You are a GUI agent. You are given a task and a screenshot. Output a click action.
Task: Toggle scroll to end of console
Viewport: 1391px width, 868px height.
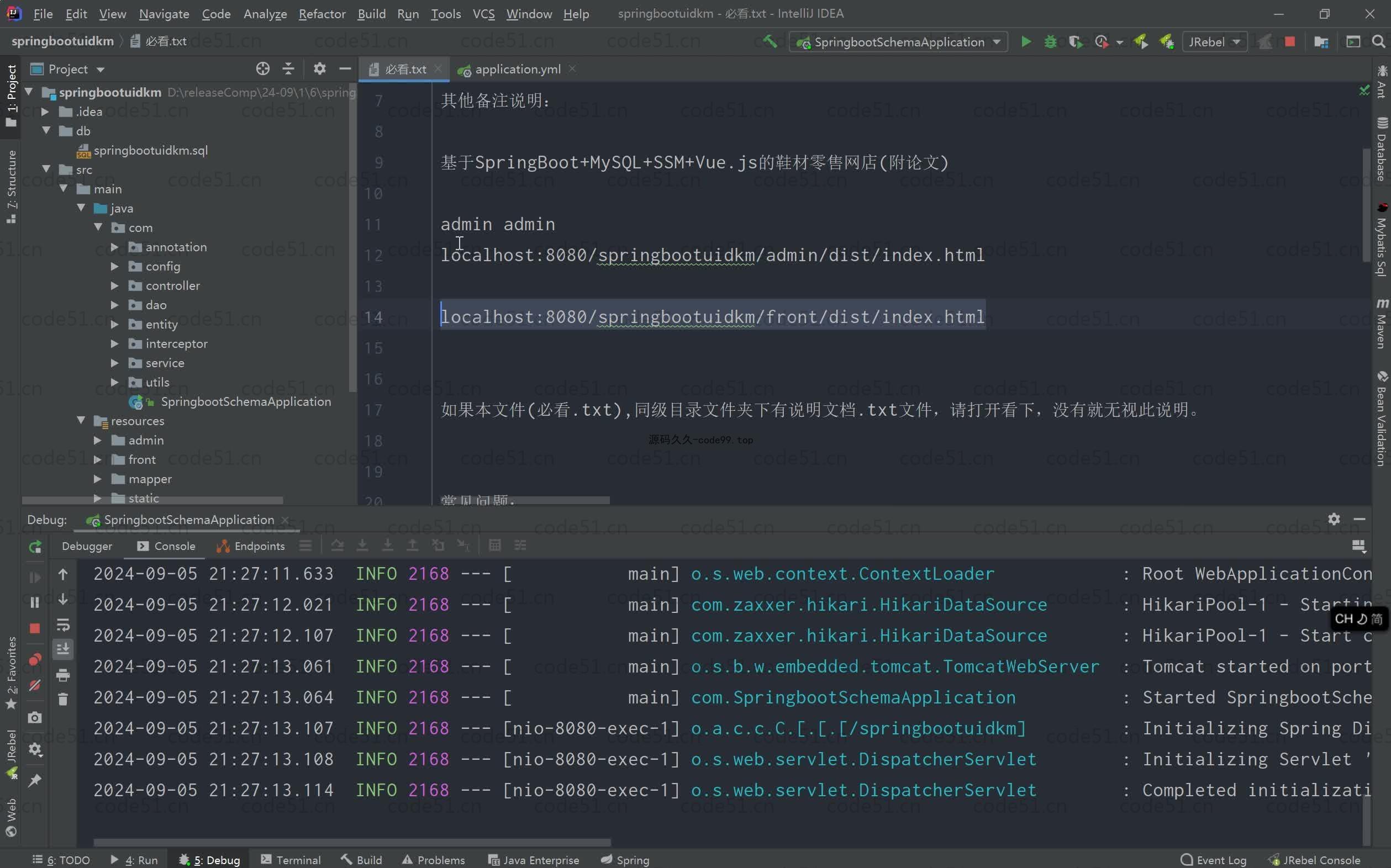63,649
